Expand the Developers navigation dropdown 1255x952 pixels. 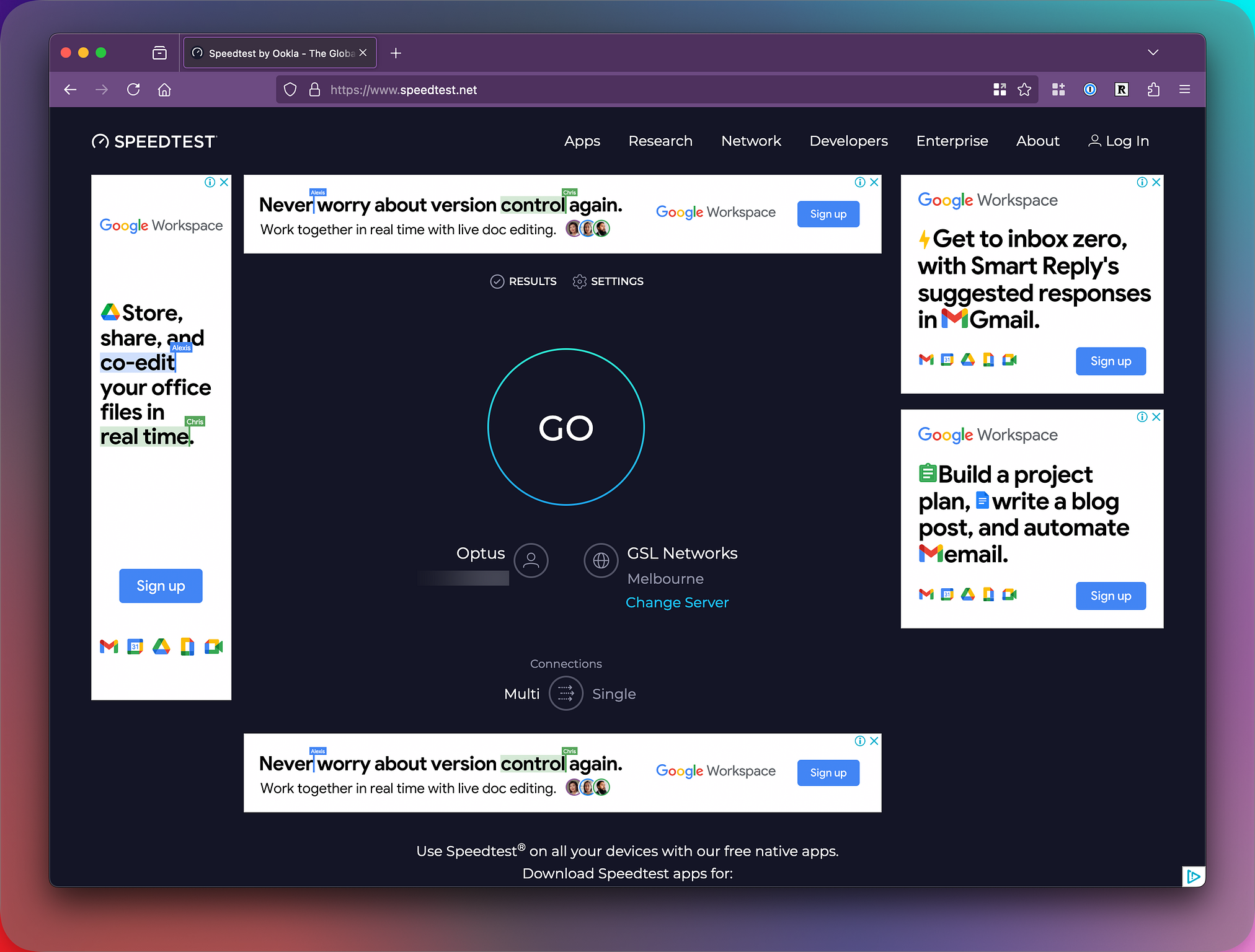(x=849, y=141)
